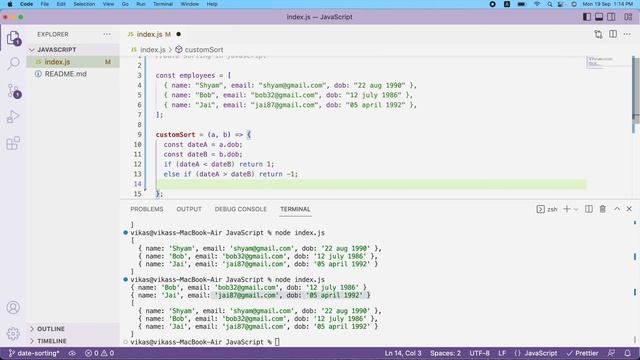Change end of line sequence LF
Viewport: 640px width, 360px height.
502,353
